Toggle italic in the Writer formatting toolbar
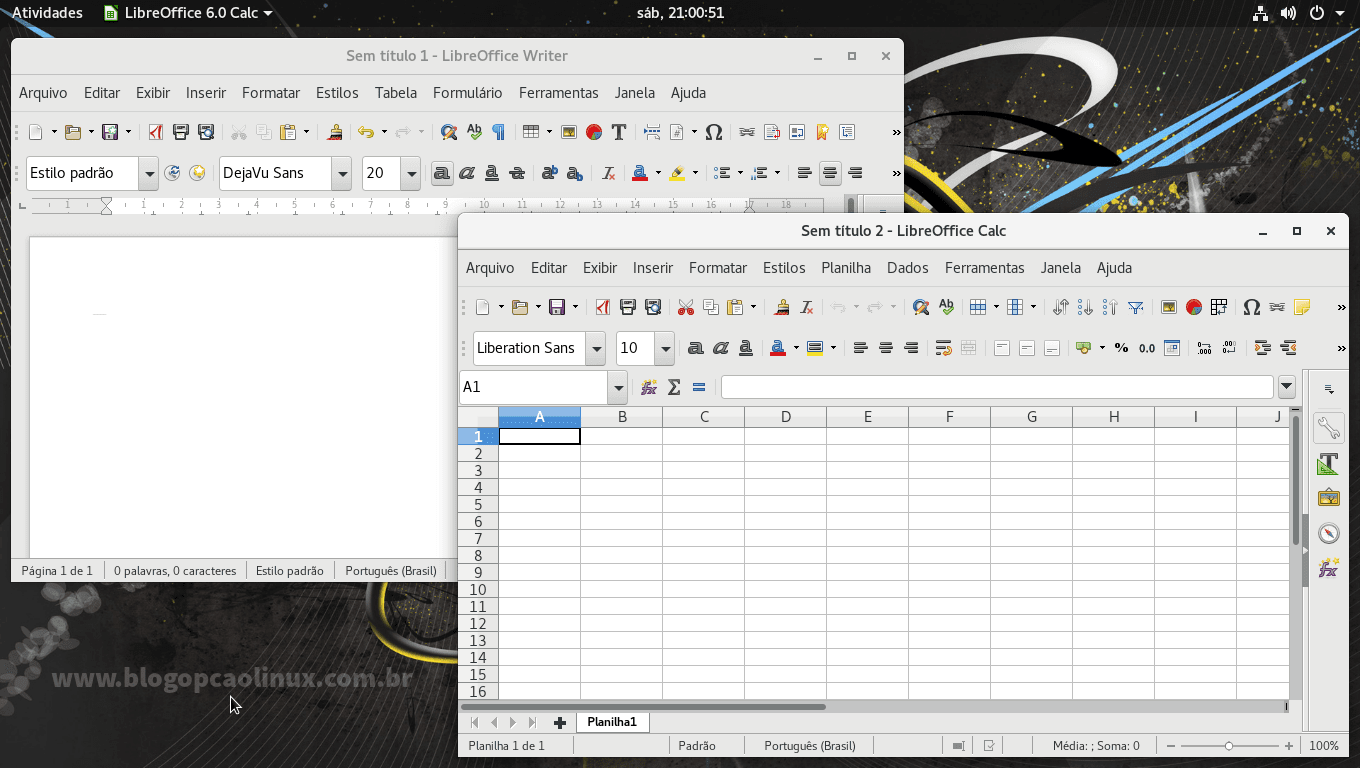 tap(467, 173)
